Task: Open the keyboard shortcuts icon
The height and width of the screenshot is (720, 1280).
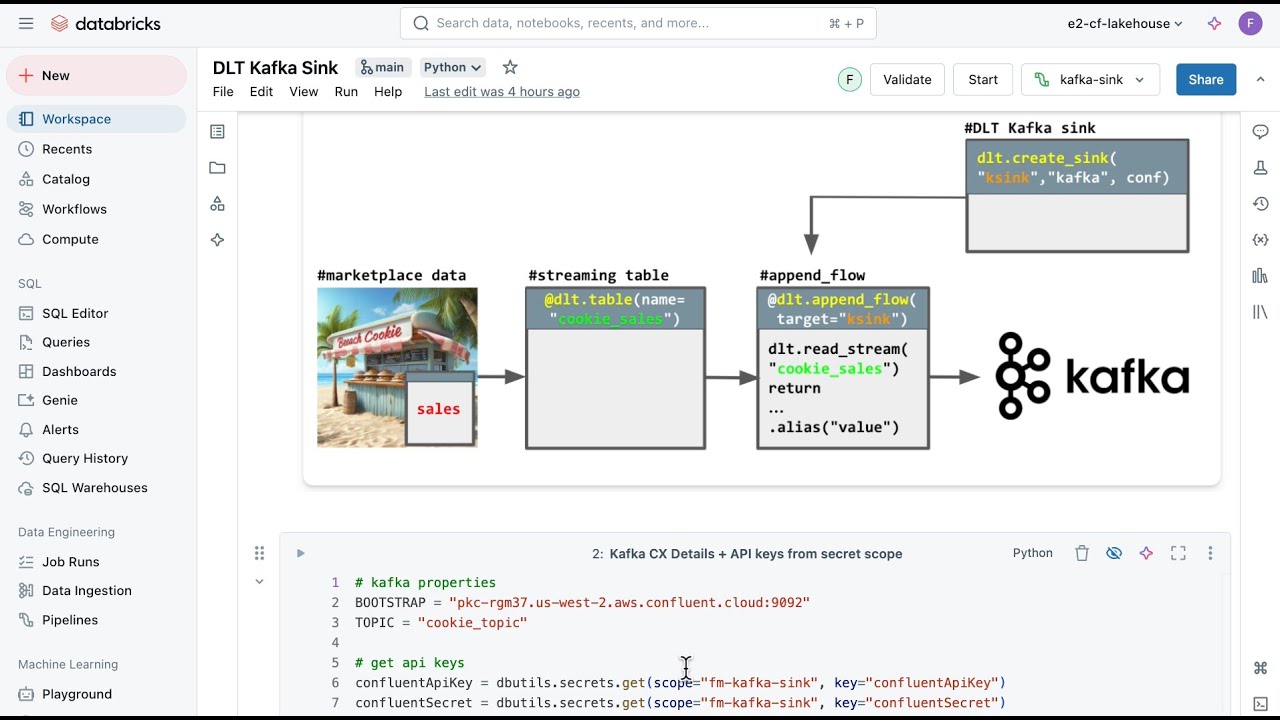Action: coord(1260,668)
